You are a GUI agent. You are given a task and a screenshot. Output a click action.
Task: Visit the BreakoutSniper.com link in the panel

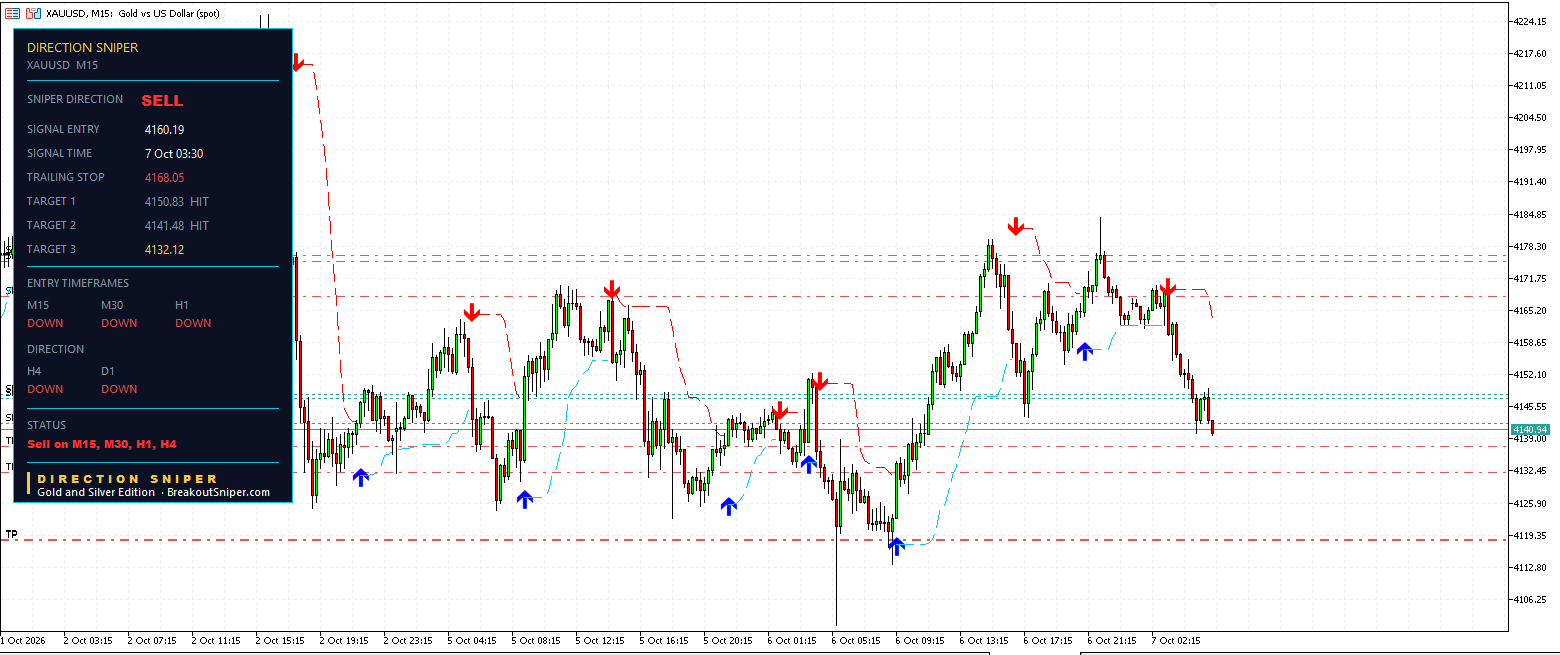pos(218,492)
